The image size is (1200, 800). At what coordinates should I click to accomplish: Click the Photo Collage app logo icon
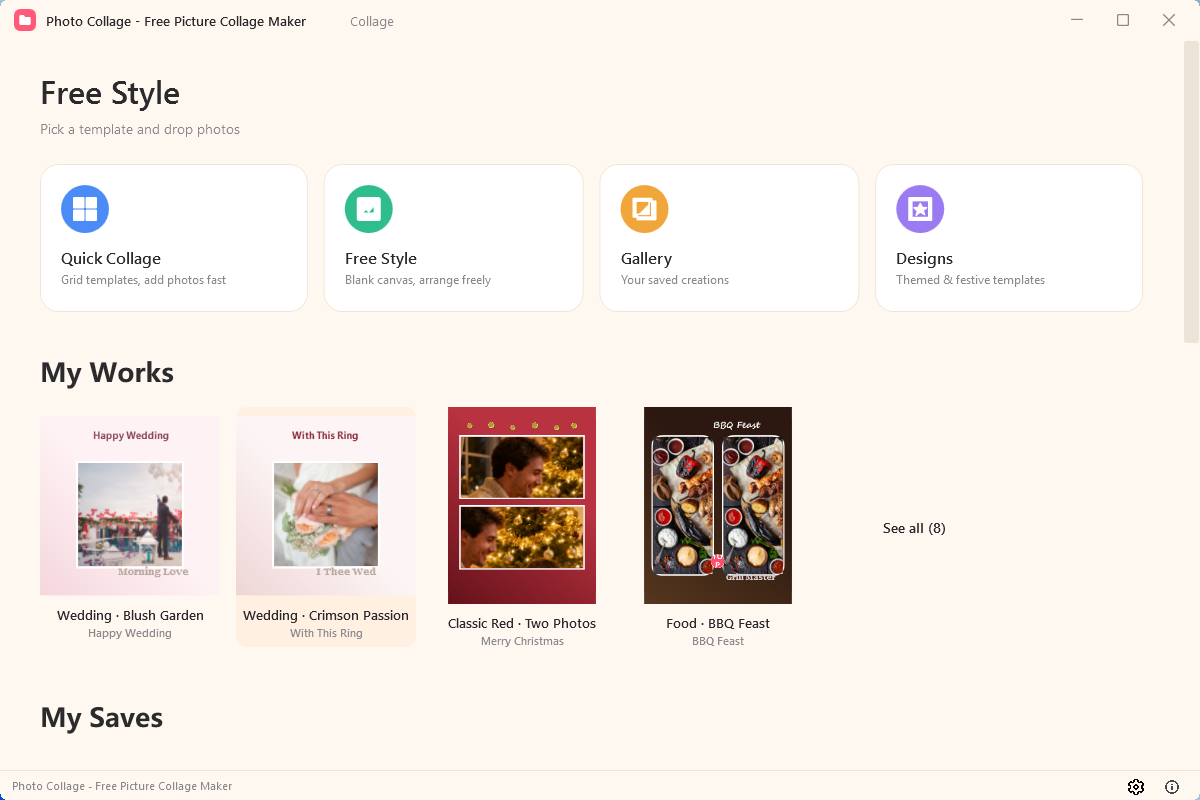25,21
